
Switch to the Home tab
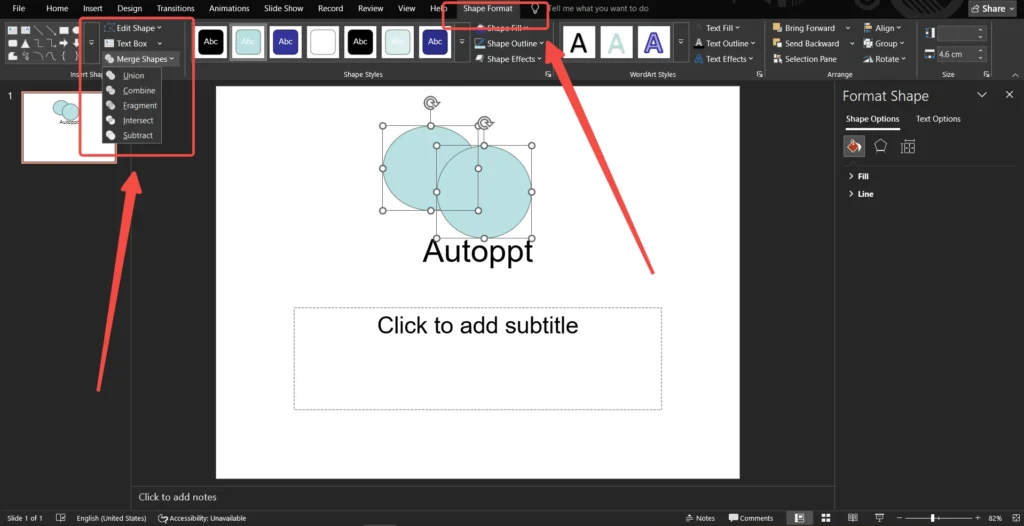(57, 8)
